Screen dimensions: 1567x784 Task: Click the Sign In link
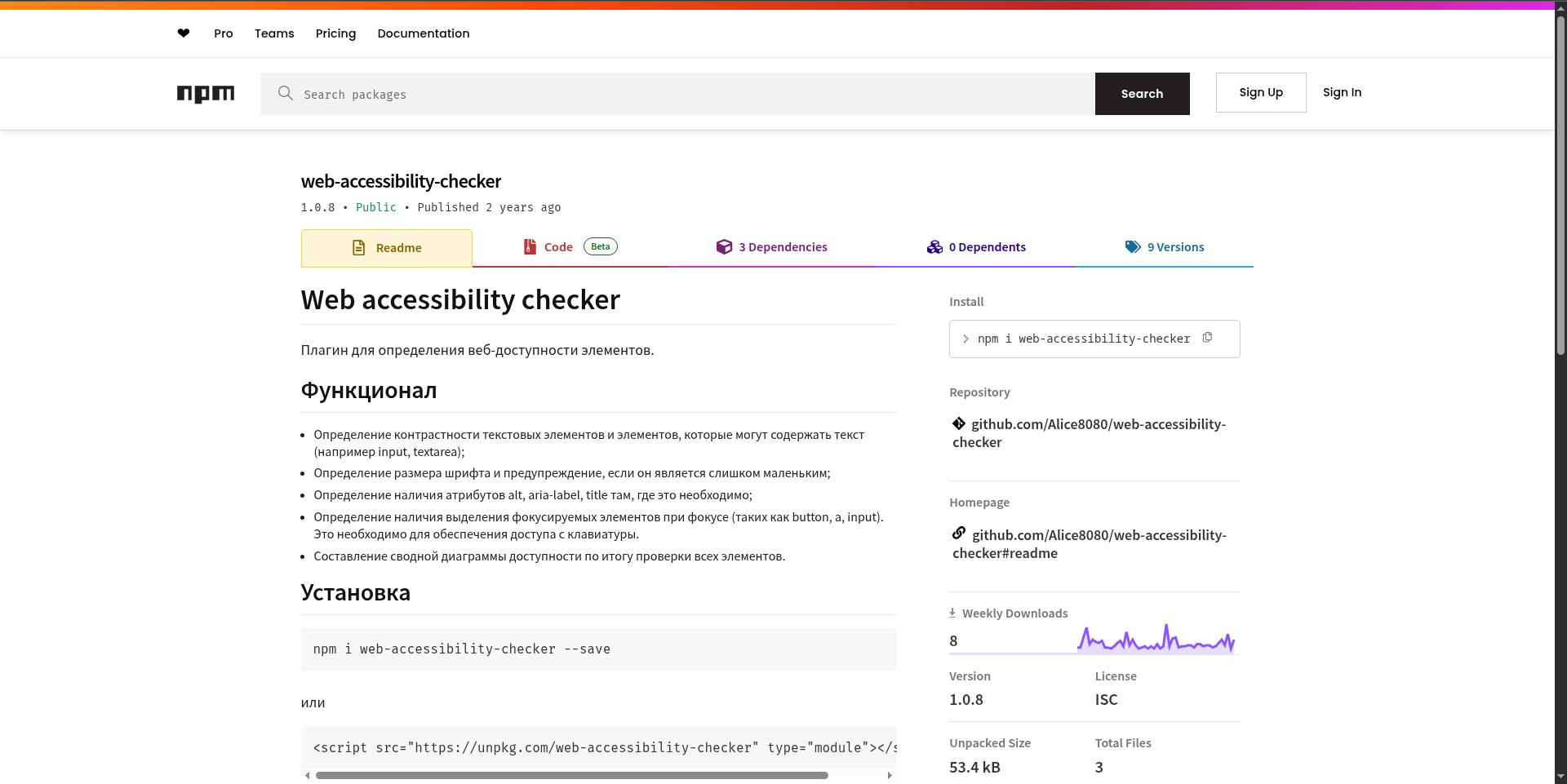click(x=1343, y=92)
